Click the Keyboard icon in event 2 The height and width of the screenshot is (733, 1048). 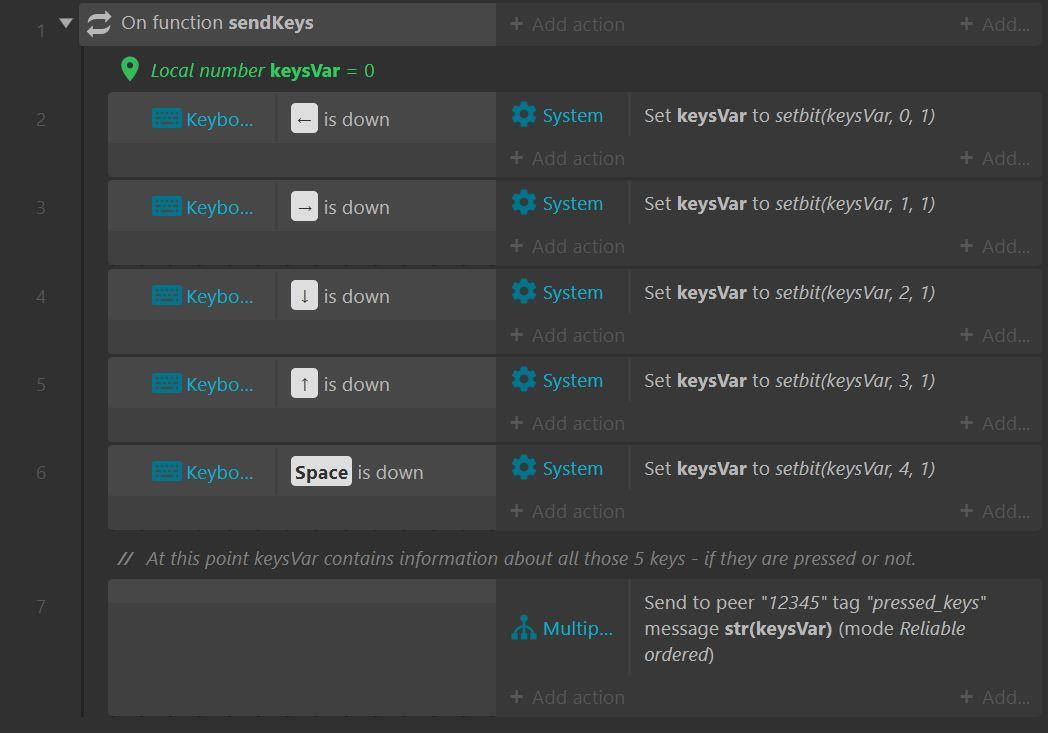coord(166,119)
